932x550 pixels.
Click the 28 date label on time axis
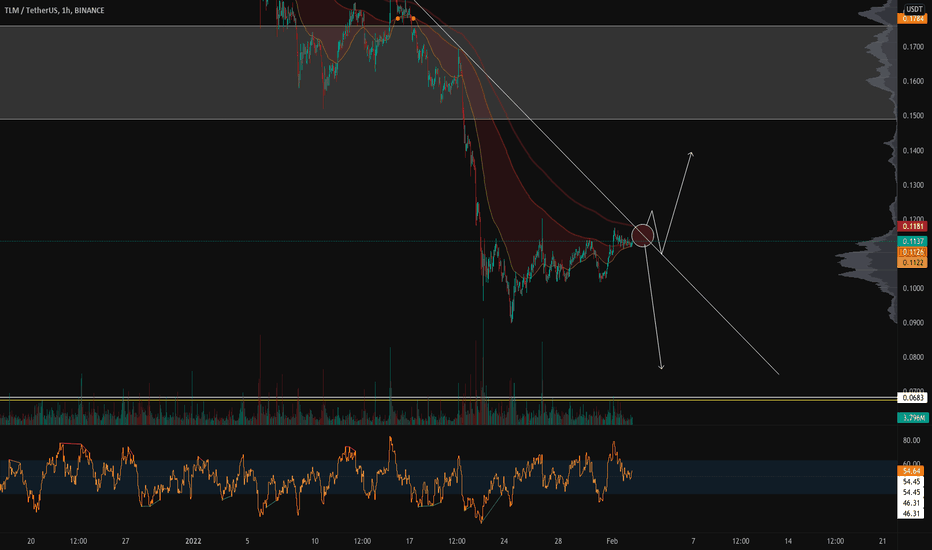point(558,541)
